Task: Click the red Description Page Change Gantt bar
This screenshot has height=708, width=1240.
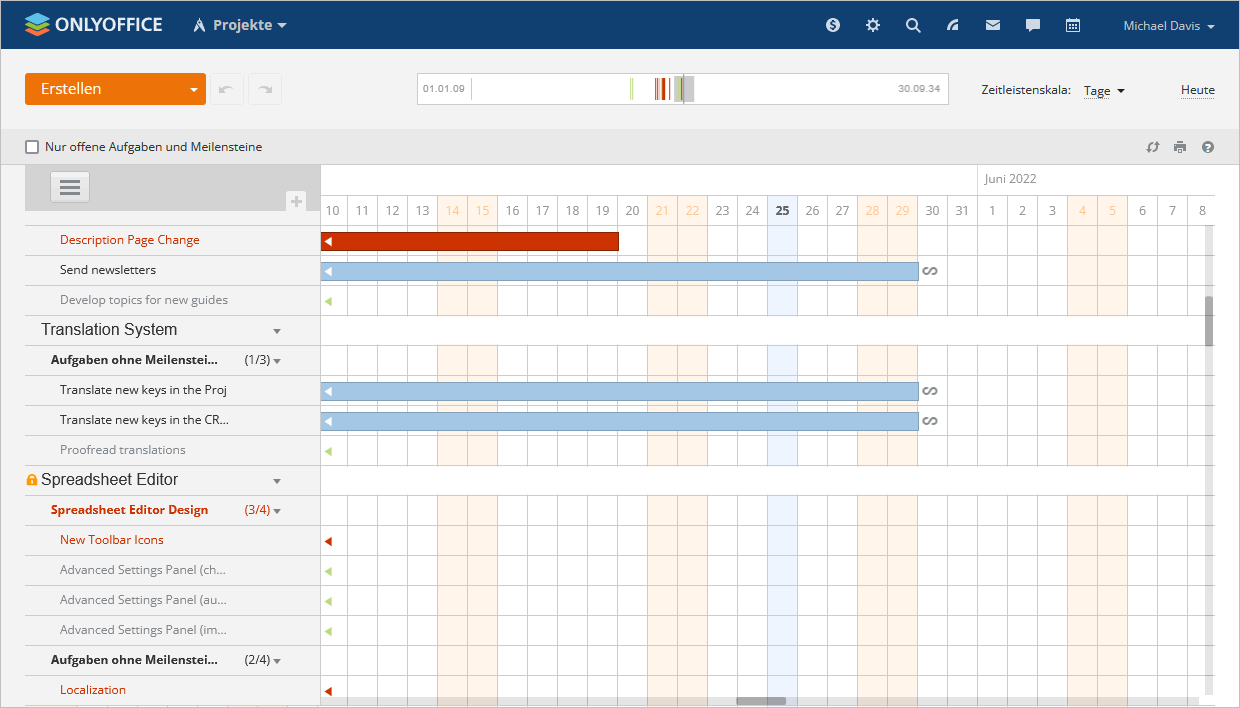Action: pyautogui.click(x=470, y=241)
